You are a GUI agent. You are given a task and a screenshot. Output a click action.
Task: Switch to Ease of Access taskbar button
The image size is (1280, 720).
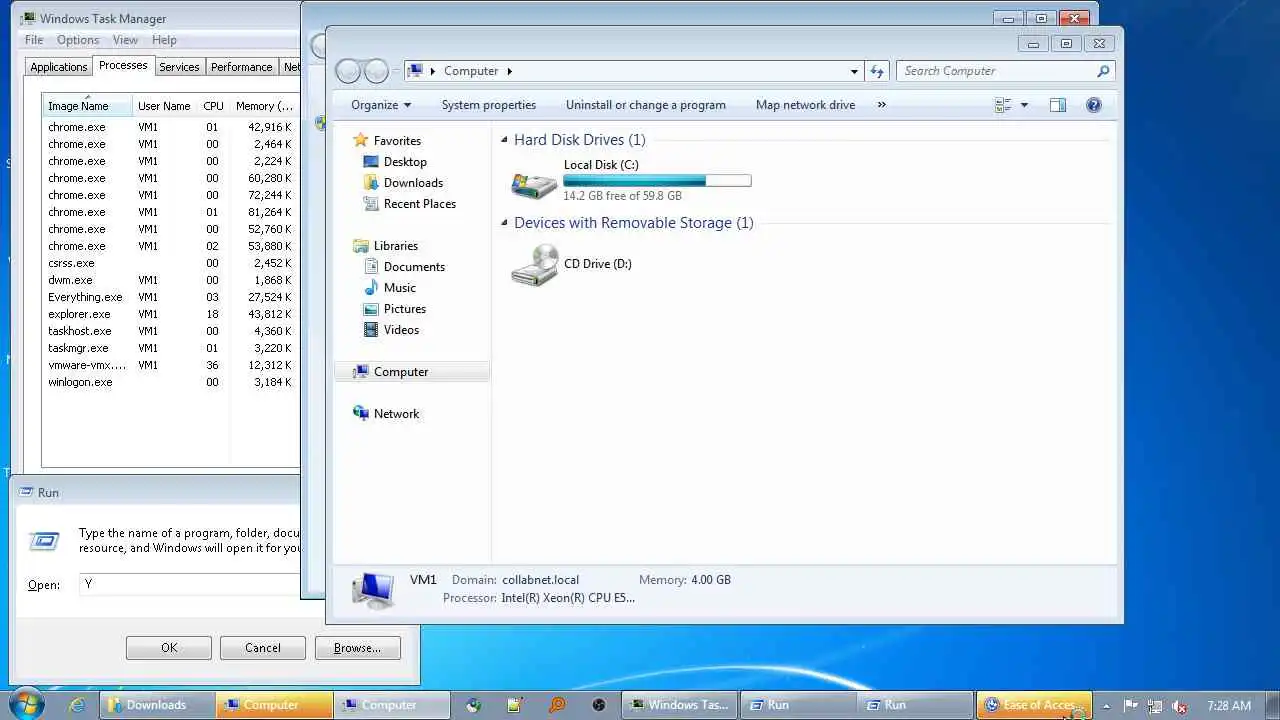tap(1034, 705)
